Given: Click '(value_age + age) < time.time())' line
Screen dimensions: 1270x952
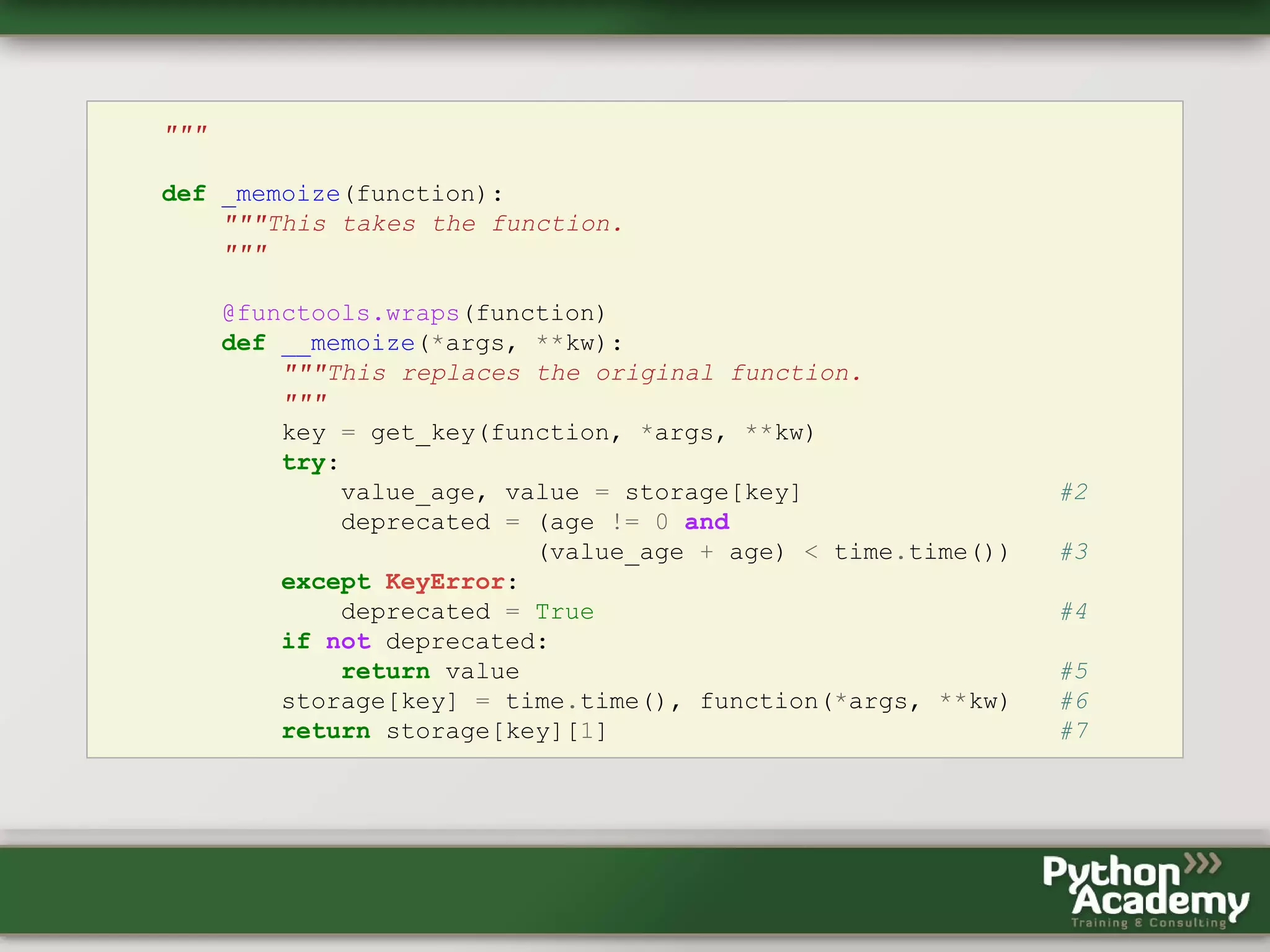Looking at the screenshot, I should [774, 552].
